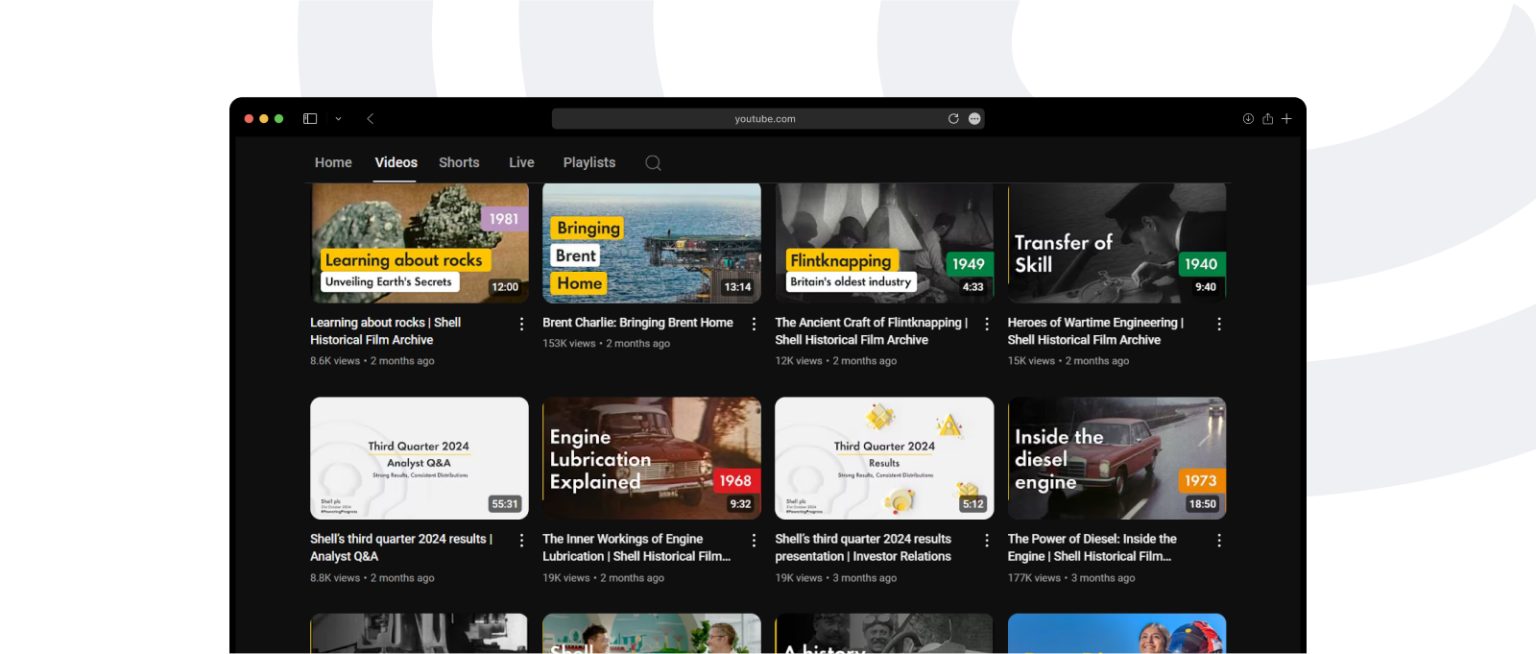Open the Downloads indicator

(x=1248, y=118)
